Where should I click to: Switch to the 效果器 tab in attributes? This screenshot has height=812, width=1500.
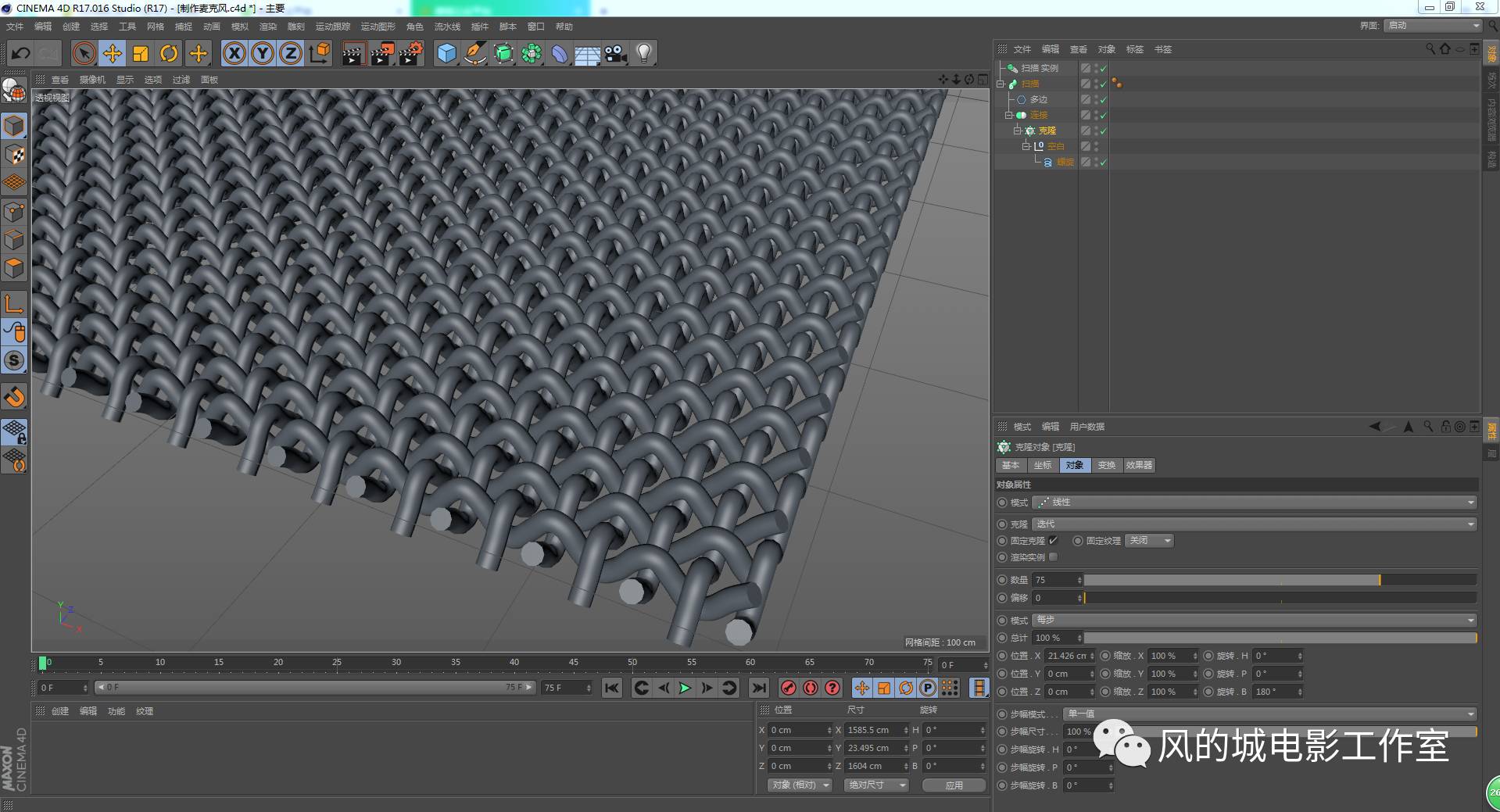[x=1138, y=465]
